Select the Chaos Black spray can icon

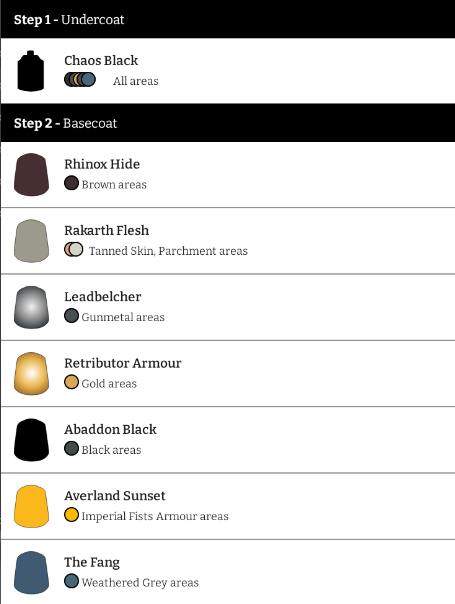click(x=31, y=71)
